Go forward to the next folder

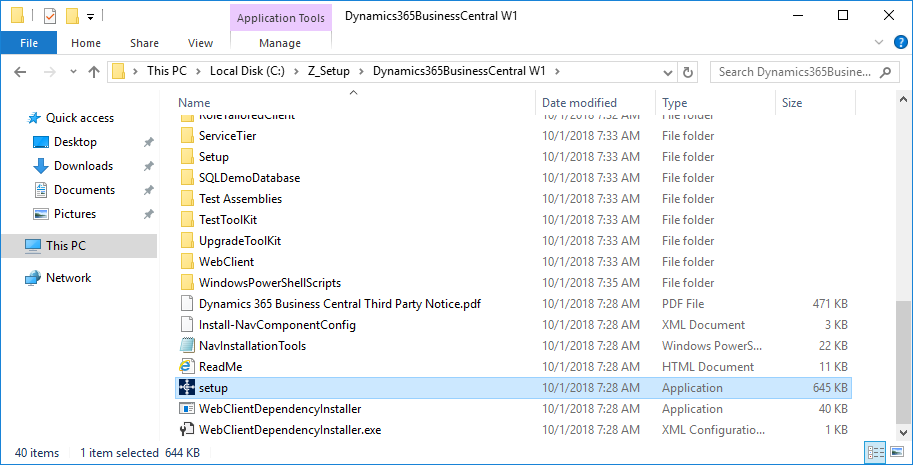pyautogui.click(x=49, y=72)
